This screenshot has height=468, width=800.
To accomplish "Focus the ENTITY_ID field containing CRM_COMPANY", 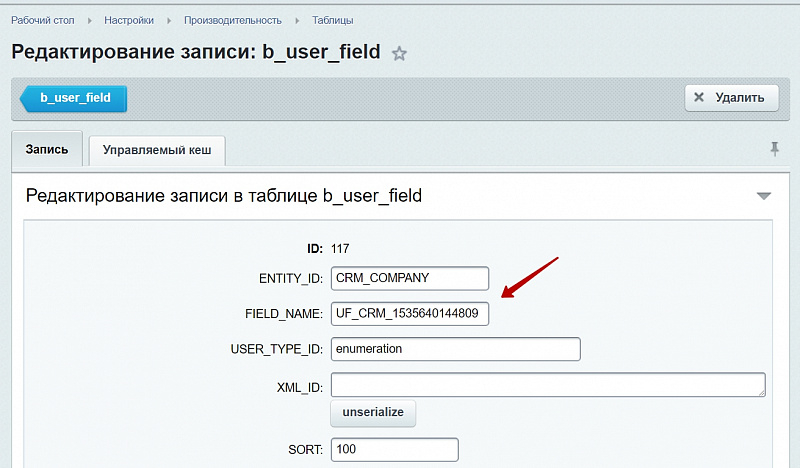I will pyautogui.click(x=410, y=278).
